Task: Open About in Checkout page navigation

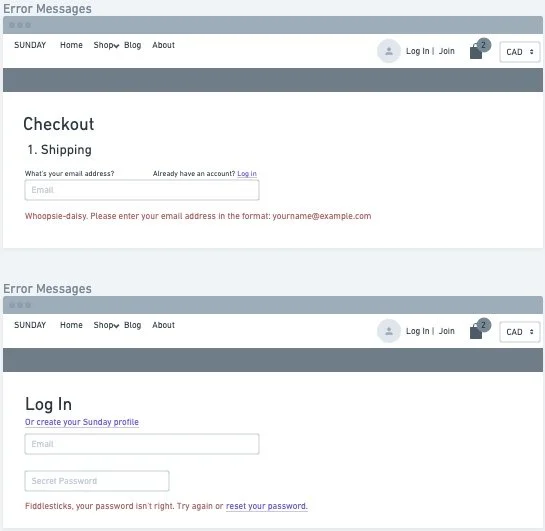Action: [x=163, y=45]
